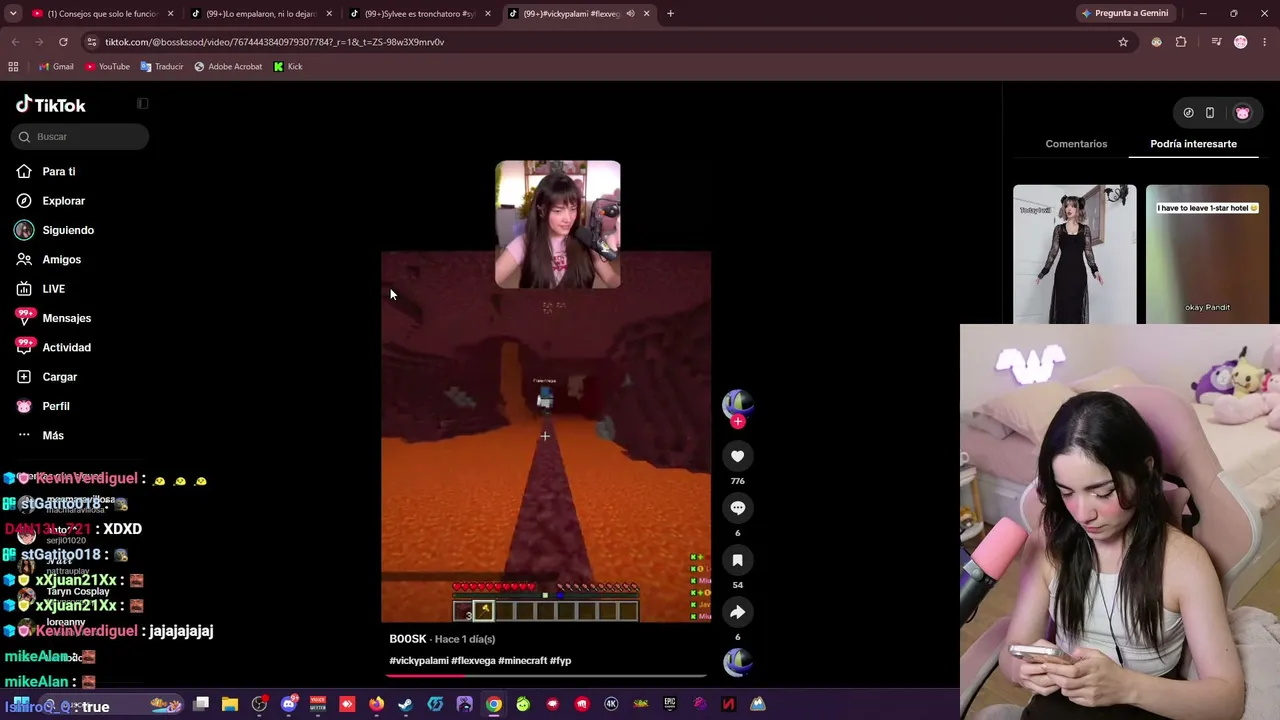Open File Explorer from the taskbar
This screenshot has width=1280, height=720.
coord(230,704)
